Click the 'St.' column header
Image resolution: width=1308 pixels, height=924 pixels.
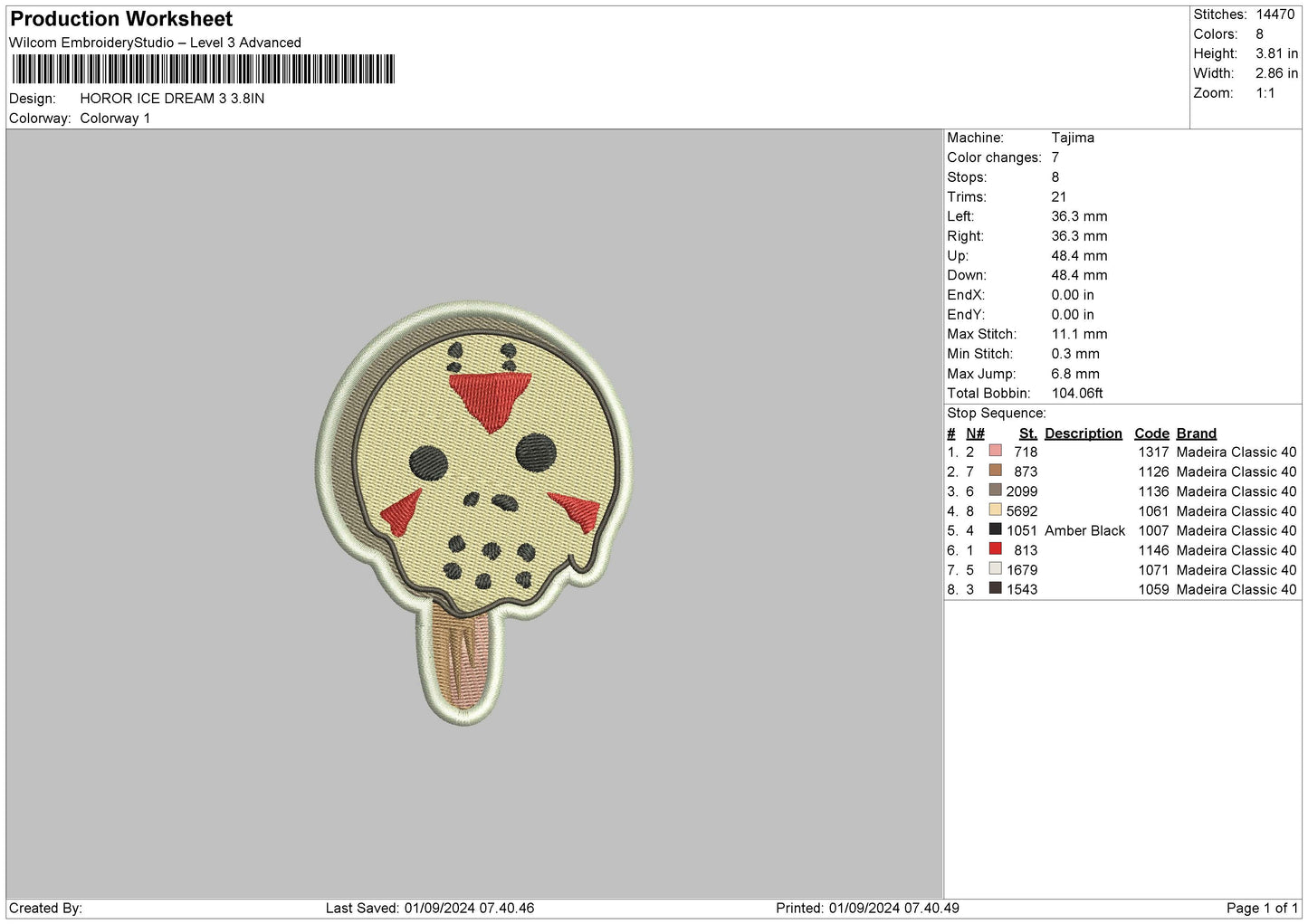pyautogui.click(x=1028, y=433)
